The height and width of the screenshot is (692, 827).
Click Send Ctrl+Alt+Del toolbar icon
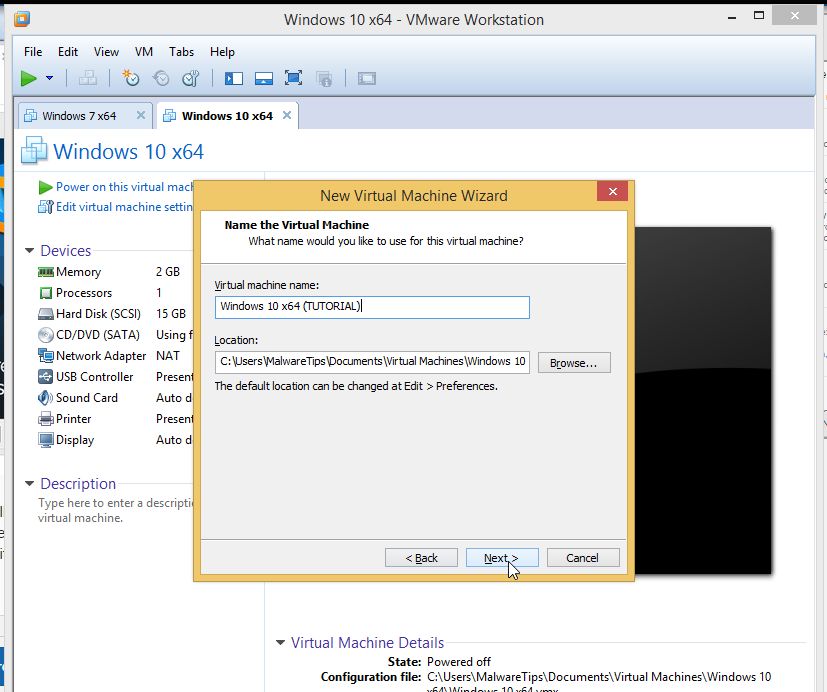[88, 79]
